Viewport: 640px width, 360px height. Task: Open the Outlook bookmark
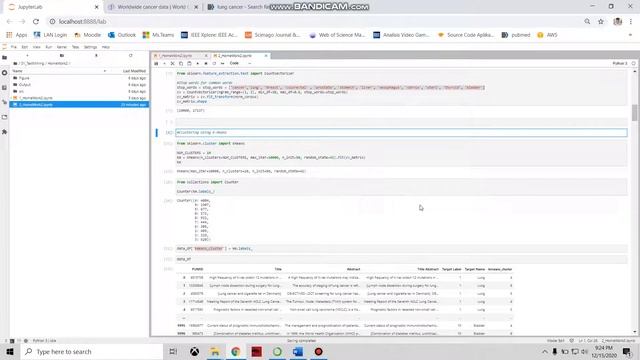[122, 35]
